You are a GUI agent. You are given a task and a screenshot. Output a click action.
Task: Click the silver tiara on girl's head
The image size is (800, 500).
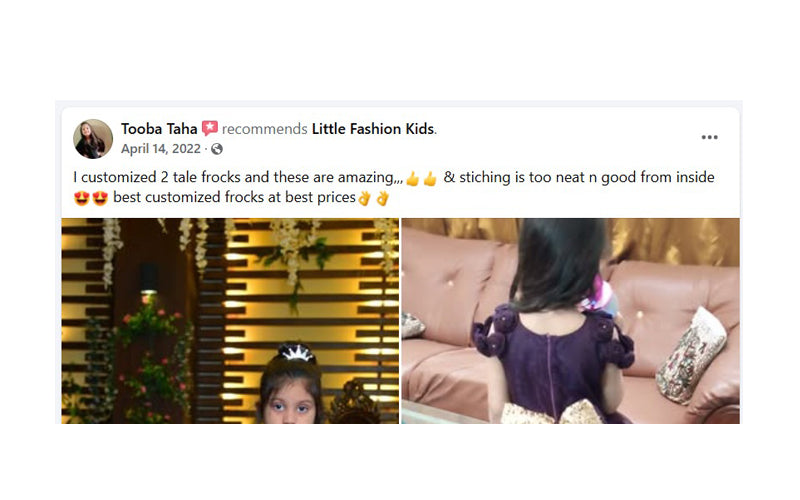[296, 352]
